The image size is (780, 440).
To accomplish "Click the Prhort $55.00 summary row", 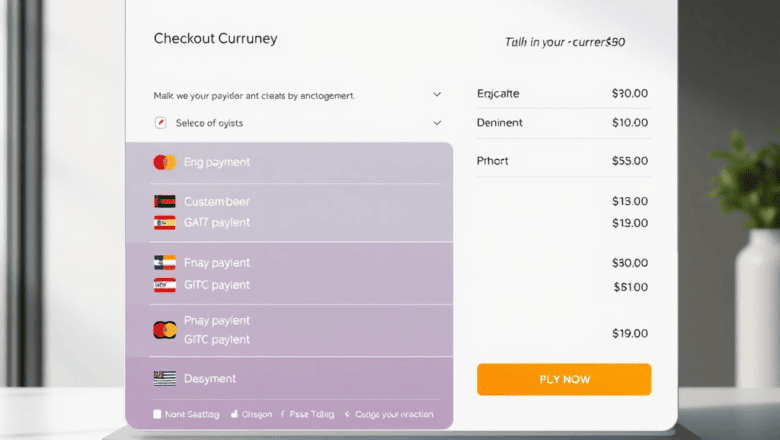I will [x=563, y=161].
